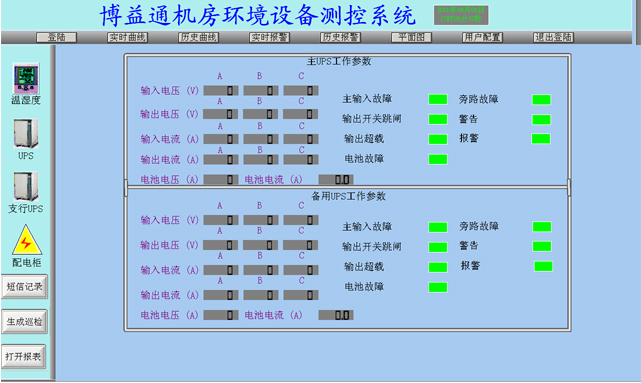Open the 温湿度 sensor icon
This screenshot has width=641, height=383.
26,78
